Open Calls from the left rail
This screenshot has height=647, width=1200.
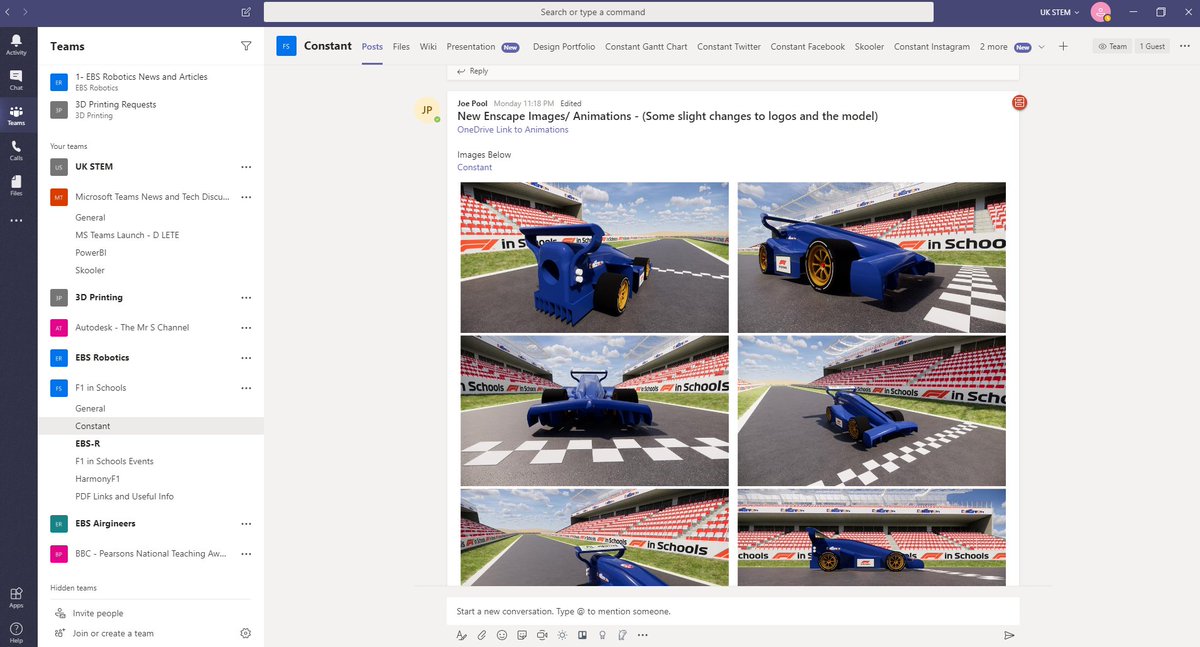pos(16,150)
